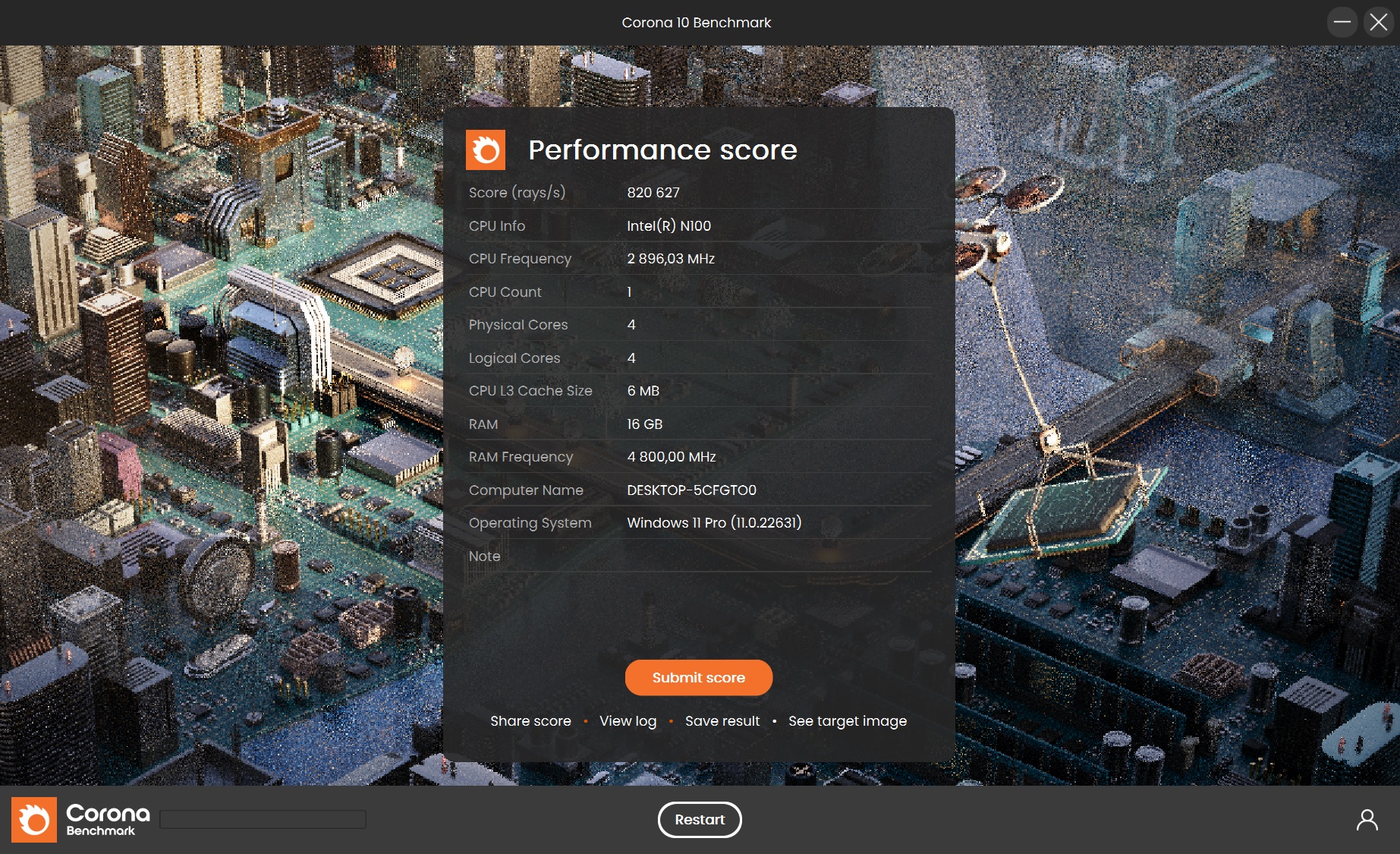The image size is (1400, 854).
Task: Close the Corona 10 Benchmark window
Action: [x=1379, y=22]
